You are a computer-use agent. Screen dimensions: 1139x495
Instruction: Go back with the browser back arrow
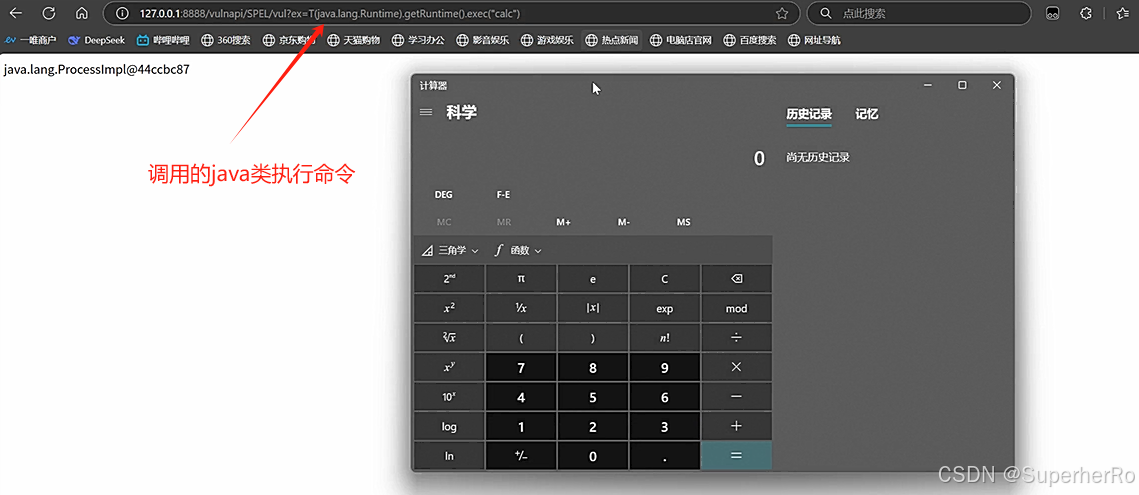point(15,13)
